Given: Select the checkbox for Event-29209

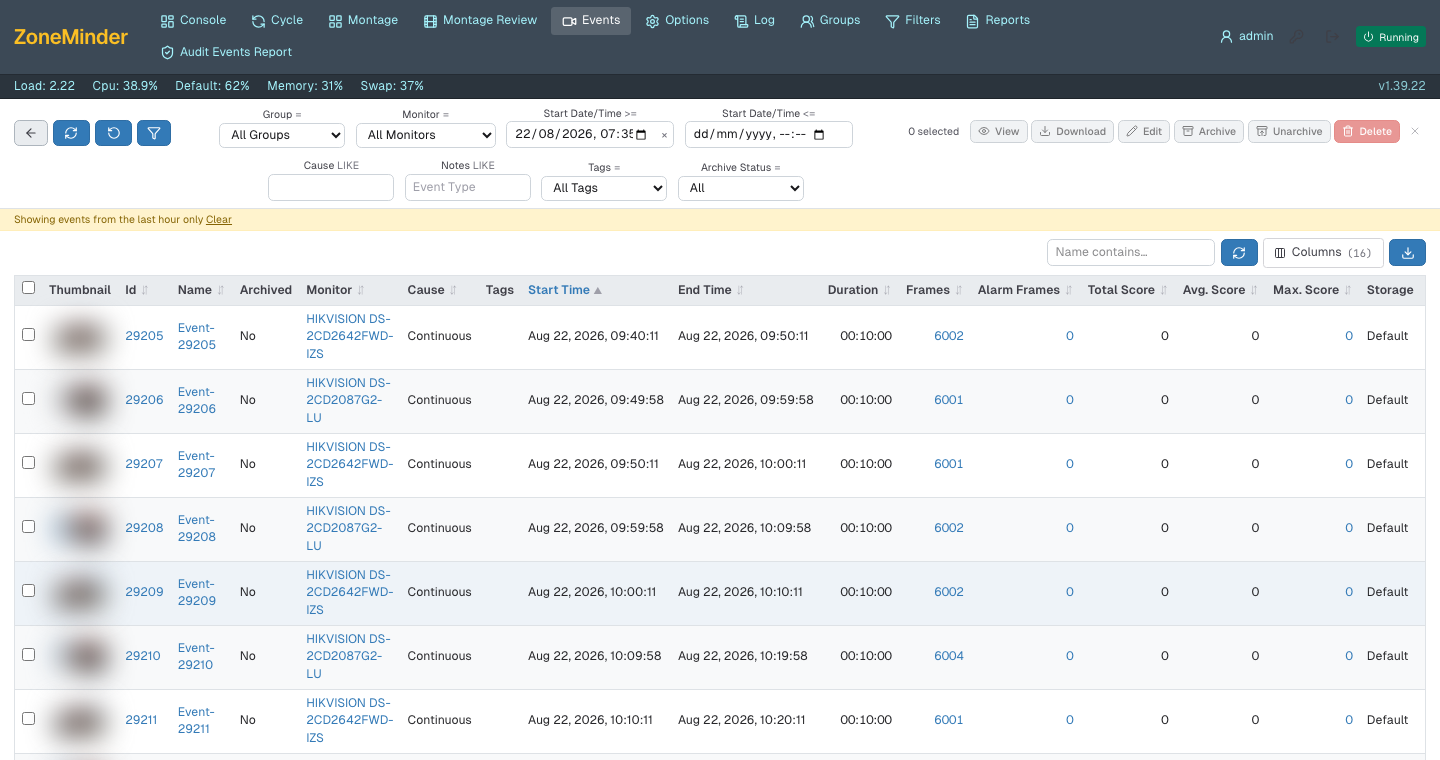Looking at the screenshot, I should tap(29, 591).
